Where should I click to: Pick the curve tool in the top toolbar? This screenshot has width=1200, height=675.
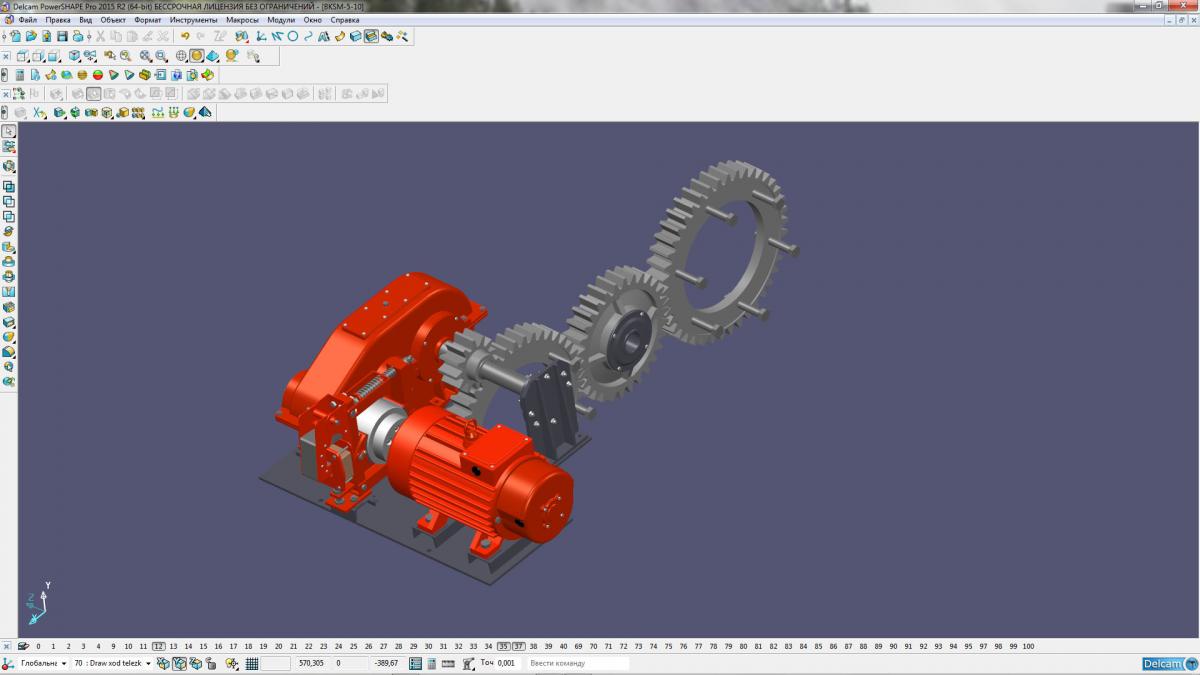[308, 36]
